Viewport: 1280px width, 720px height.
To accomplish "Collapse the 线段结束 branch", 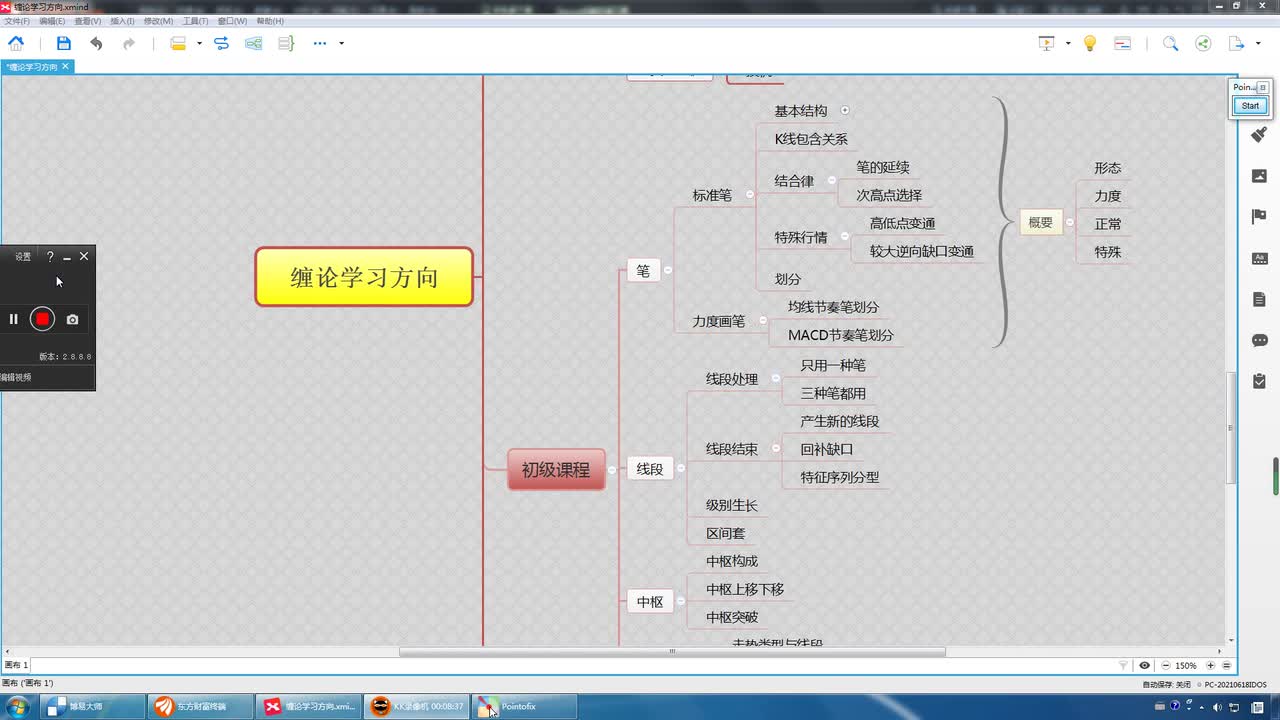I will point(776,449).
